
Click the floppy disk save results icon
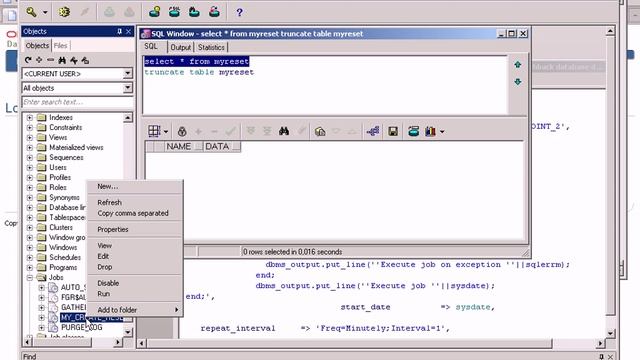(393, 131)
